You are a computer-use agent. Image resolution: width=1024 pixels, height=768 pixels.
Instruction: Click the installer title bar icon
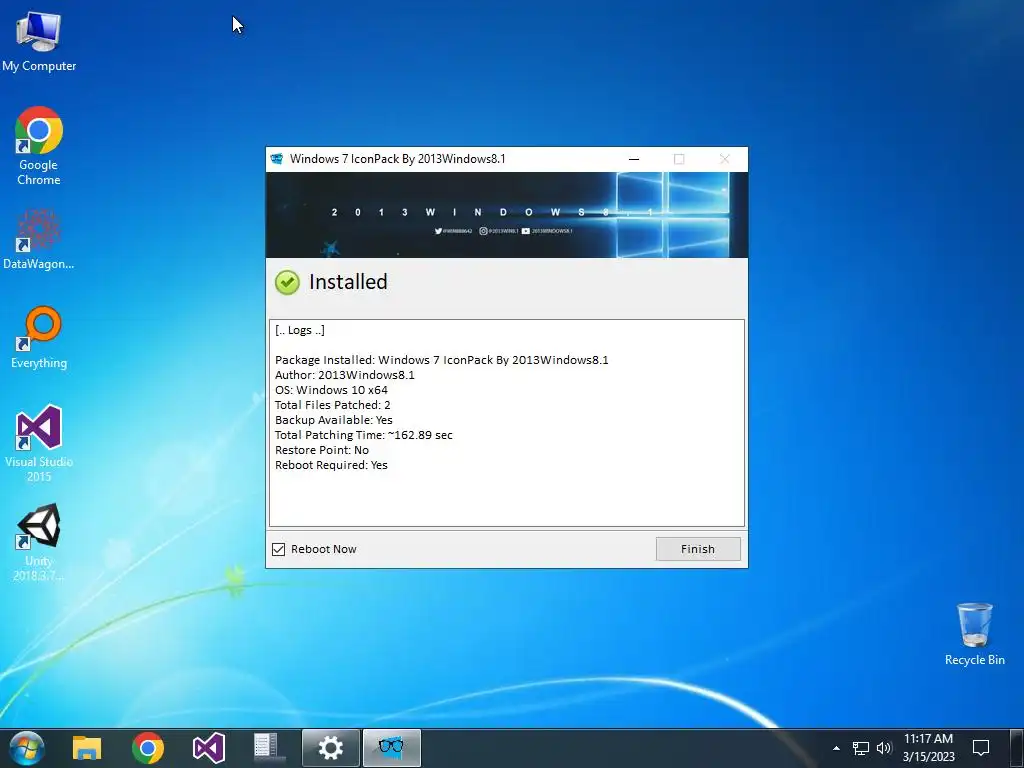click(x=277, y=159)
